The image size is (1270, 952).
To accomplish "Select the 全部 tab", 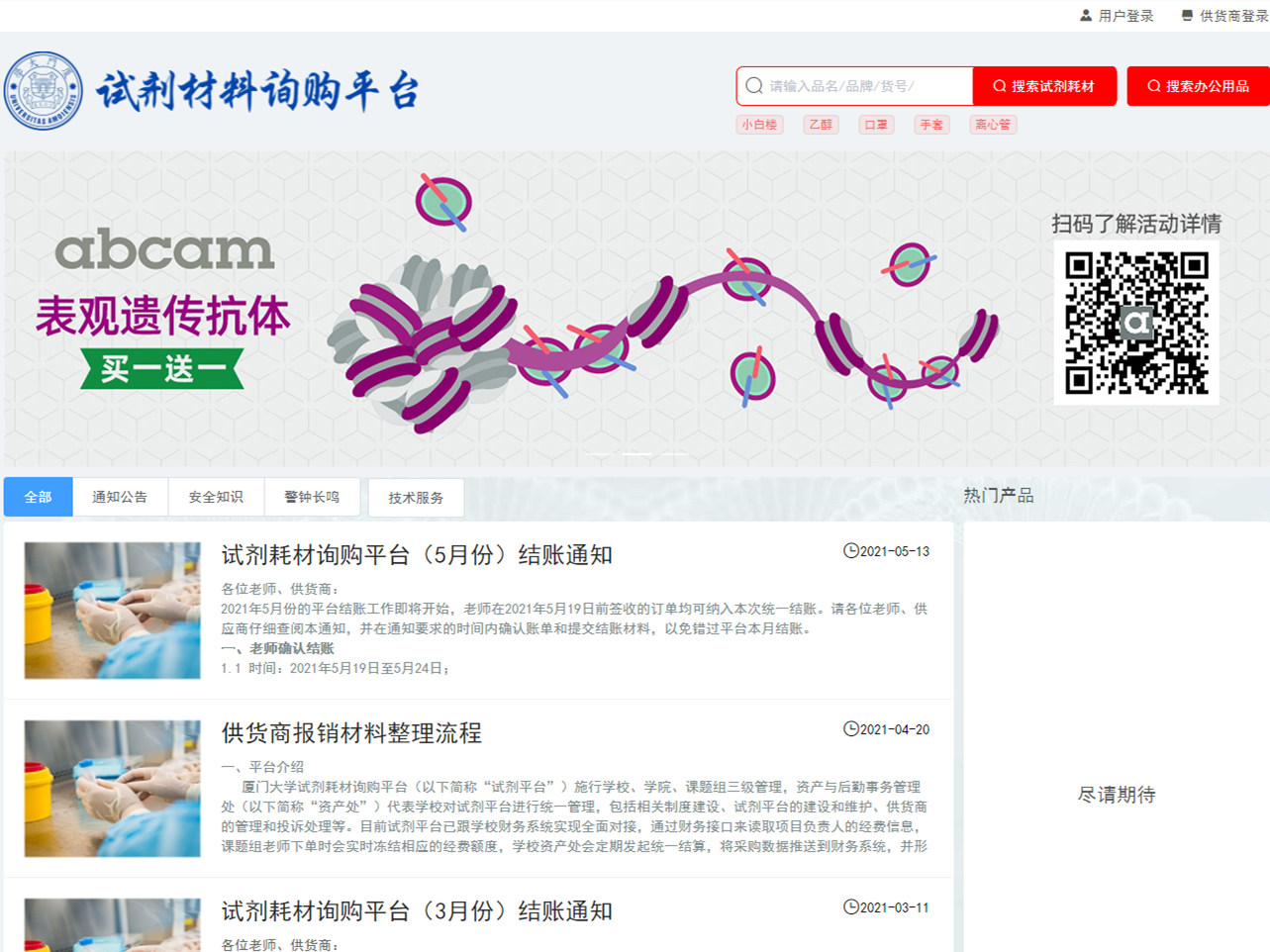I will point(38,497).
